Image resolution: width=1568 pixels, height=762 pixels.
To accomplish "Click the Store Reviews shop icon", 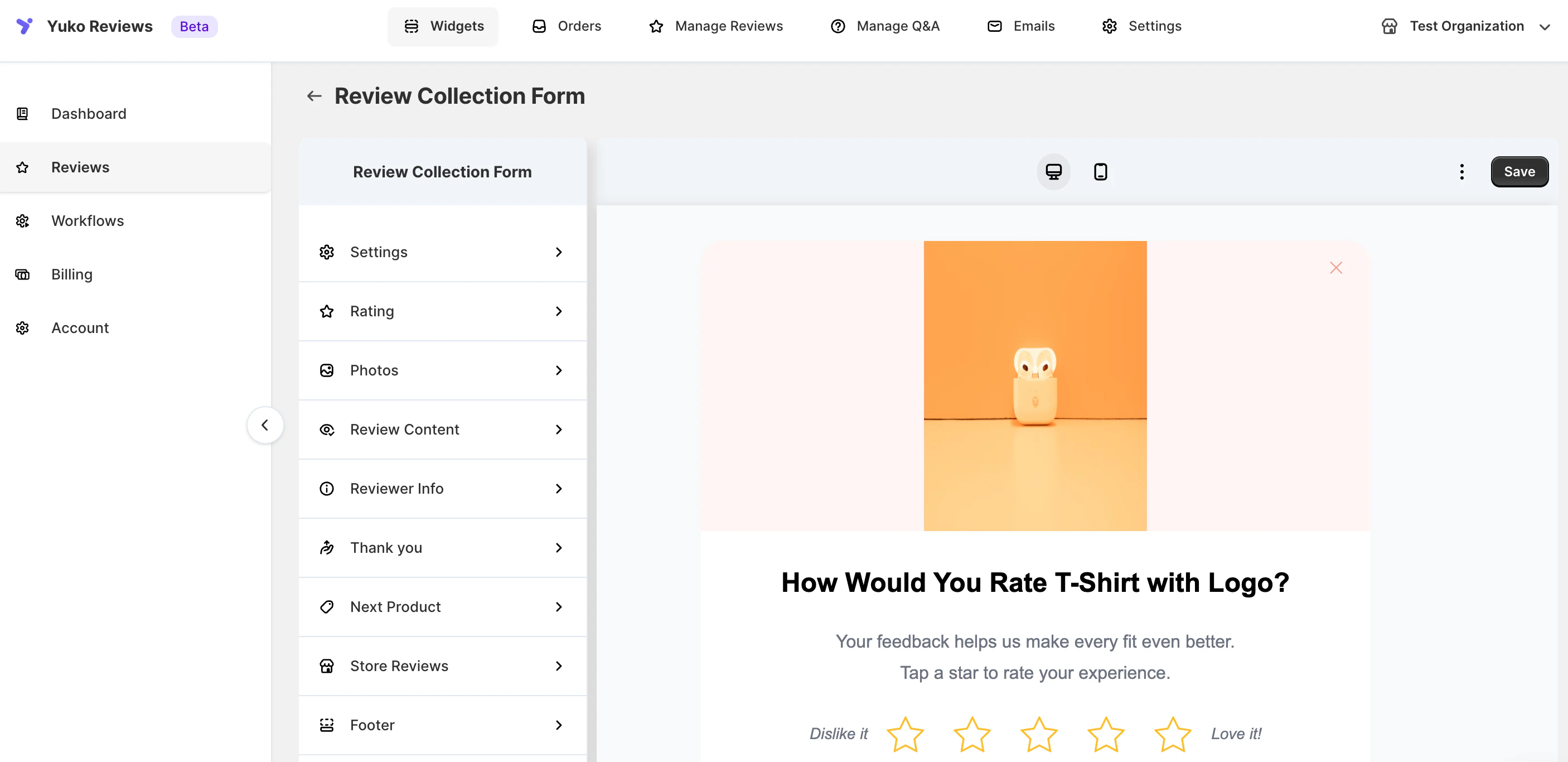I will click(327, 665).
